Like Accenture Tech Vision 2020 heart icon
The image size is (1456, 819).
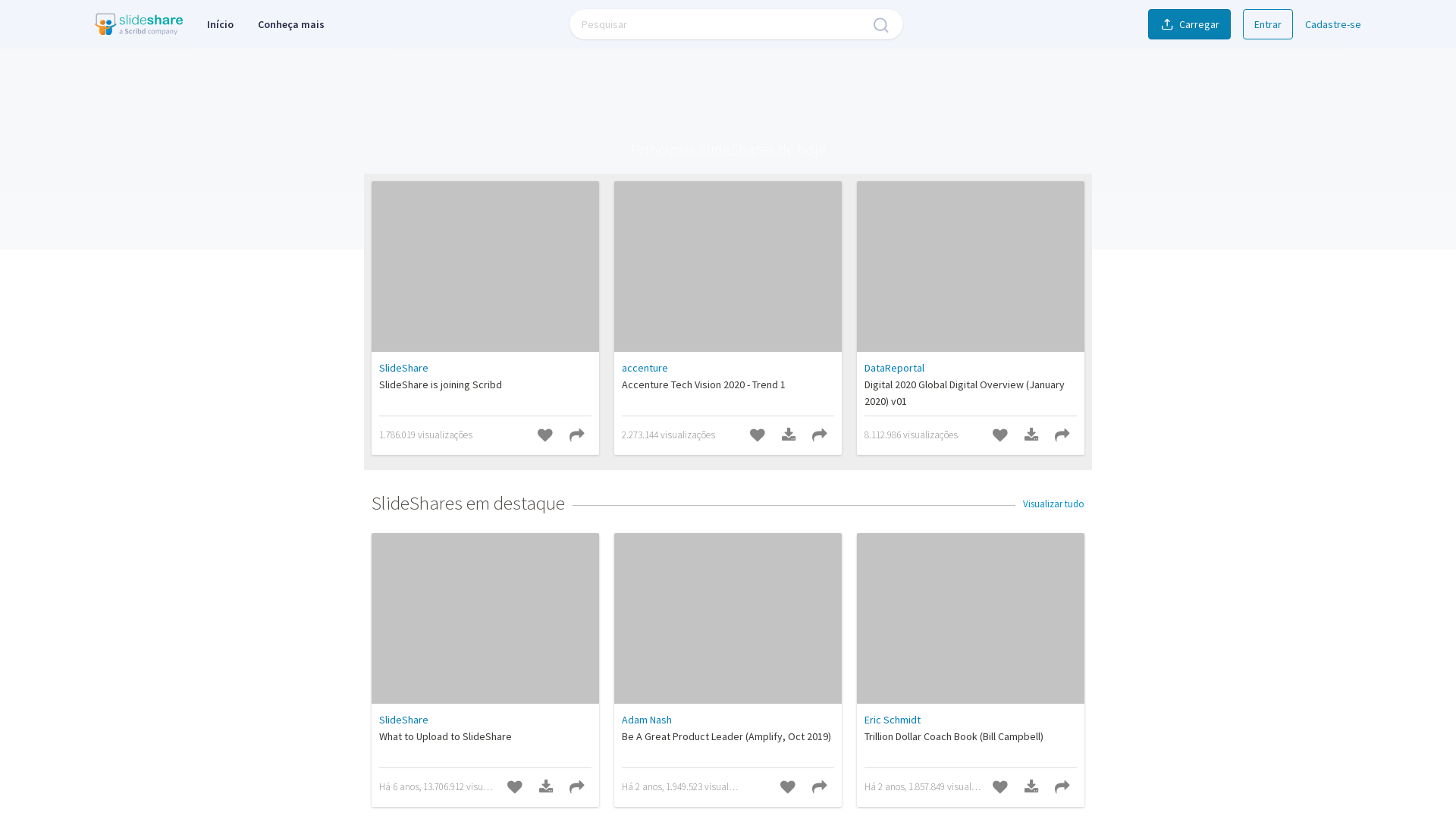(758, 435)
